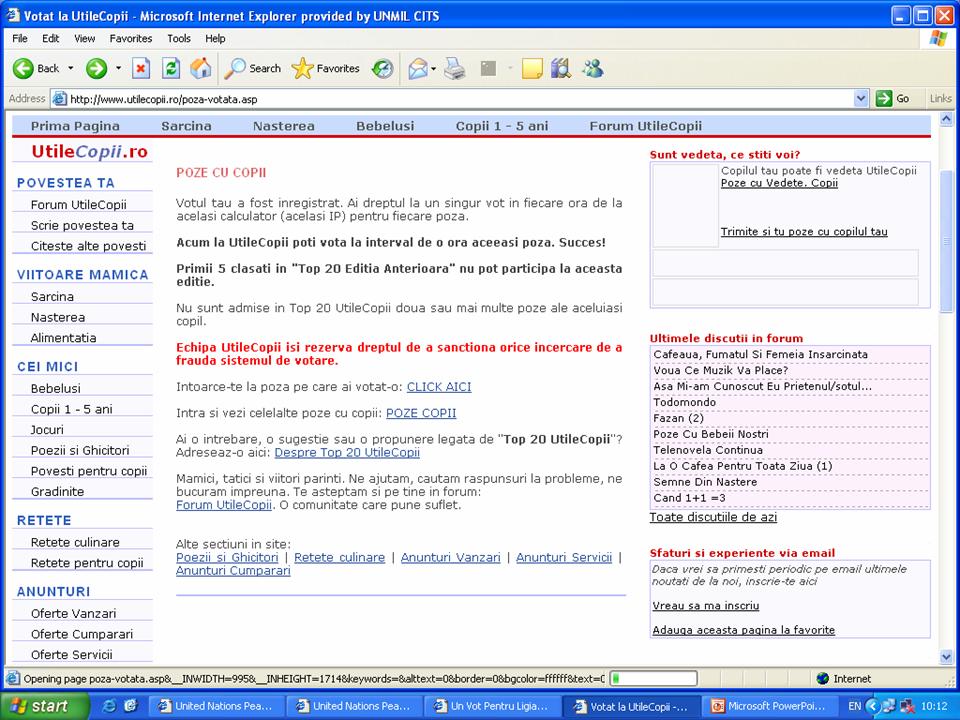Go to the Home page icon
This screenshot has width=960, height=720.
coord(201,69)
